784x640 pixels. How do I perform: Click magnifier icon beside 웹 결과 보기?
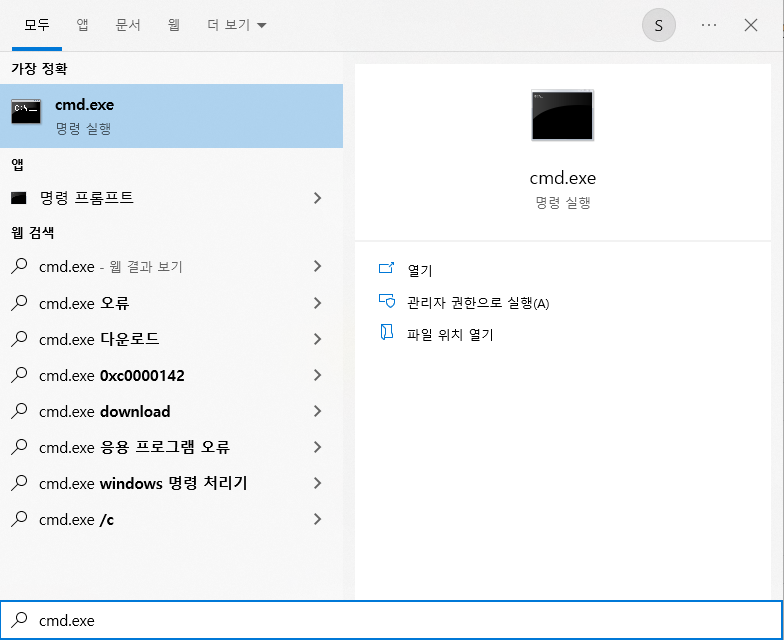point(19,266)
